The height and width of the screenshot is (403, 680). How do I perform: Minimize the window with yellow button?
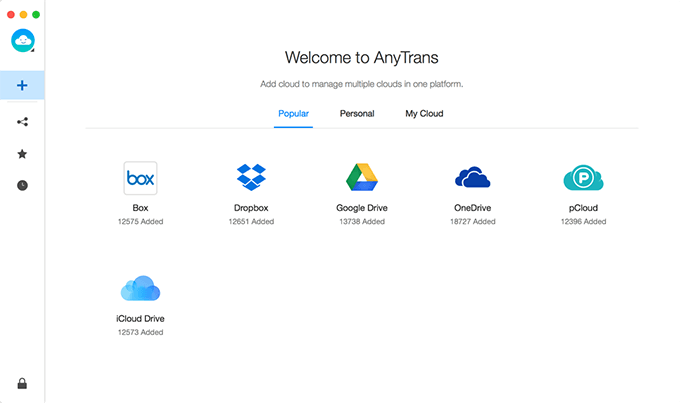coord(23,15)
